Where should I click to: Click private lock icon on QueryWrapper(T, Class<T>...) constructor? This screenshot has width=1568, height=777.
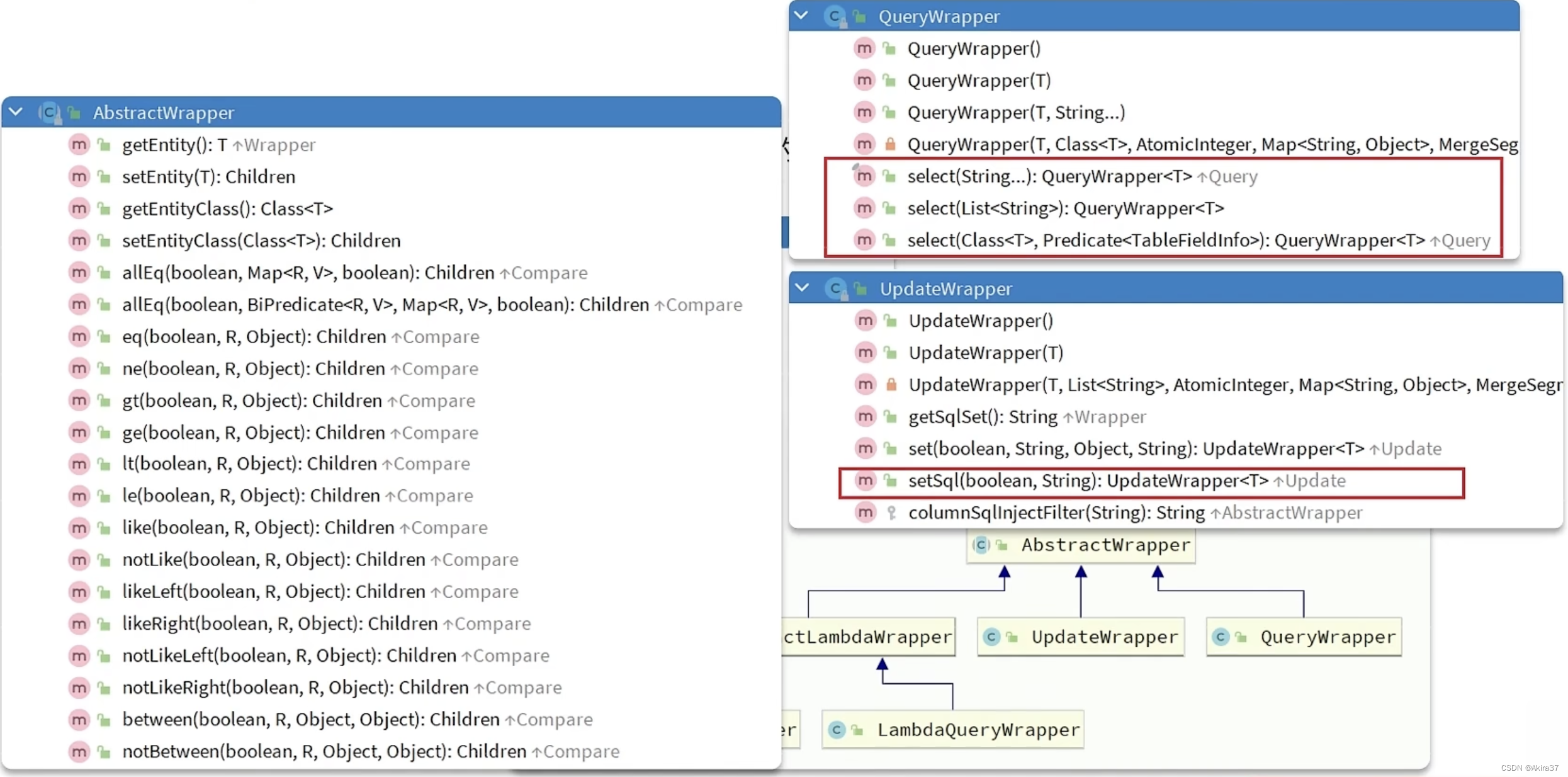[890, 144]
